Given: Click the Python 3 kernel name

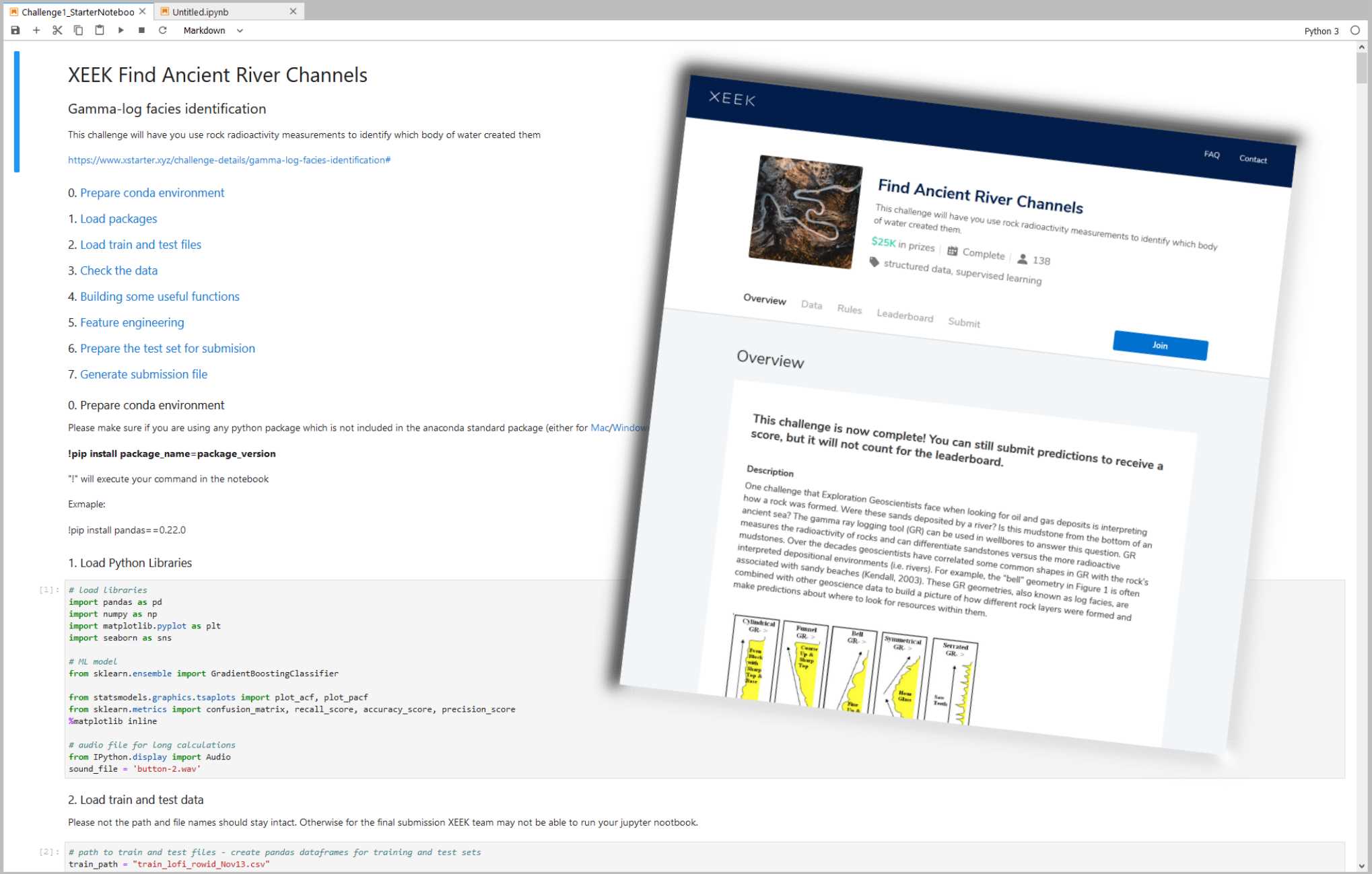Looking at the screenshot, I should tap(1321, 31).
